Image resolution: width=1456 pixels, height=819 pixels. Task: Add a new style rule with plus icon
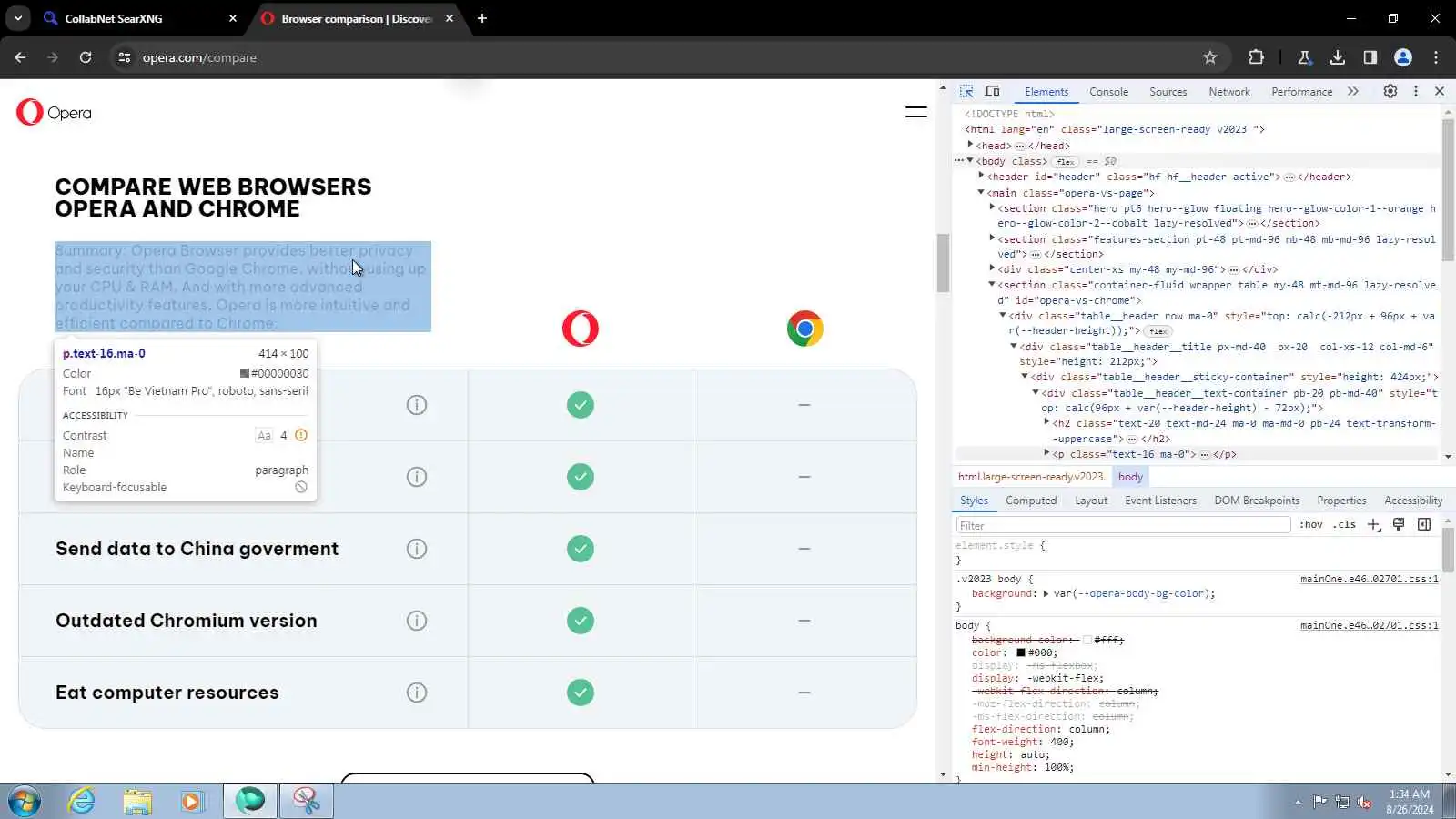(1374, 525)
